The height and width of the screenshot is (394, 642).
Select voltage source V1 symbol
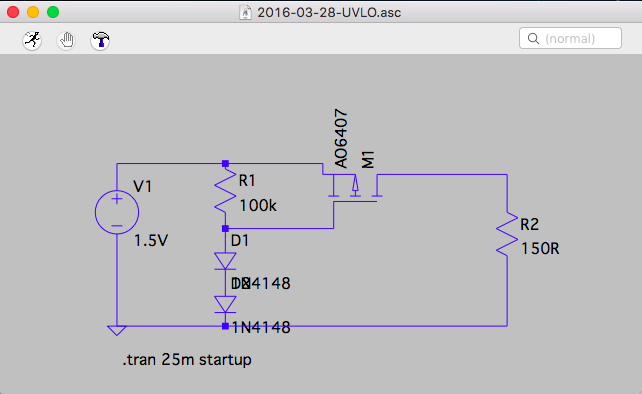pyautogui.click(x=117, y=212)
